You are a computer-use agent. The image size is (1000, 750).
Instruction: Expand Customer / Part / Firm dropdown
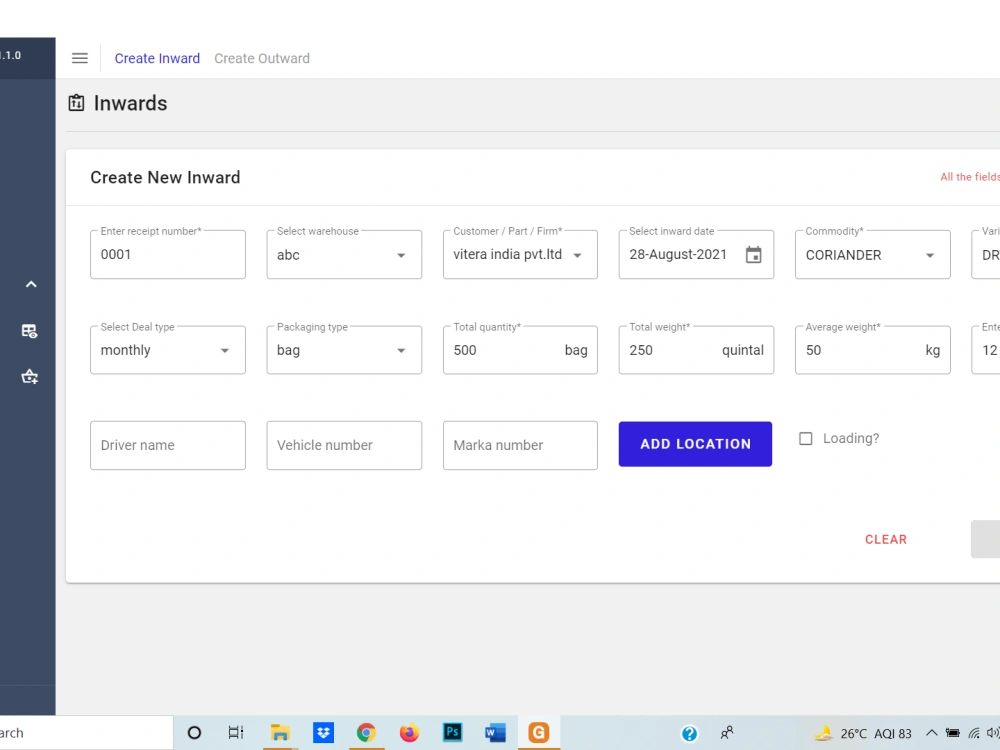(520, 254)
